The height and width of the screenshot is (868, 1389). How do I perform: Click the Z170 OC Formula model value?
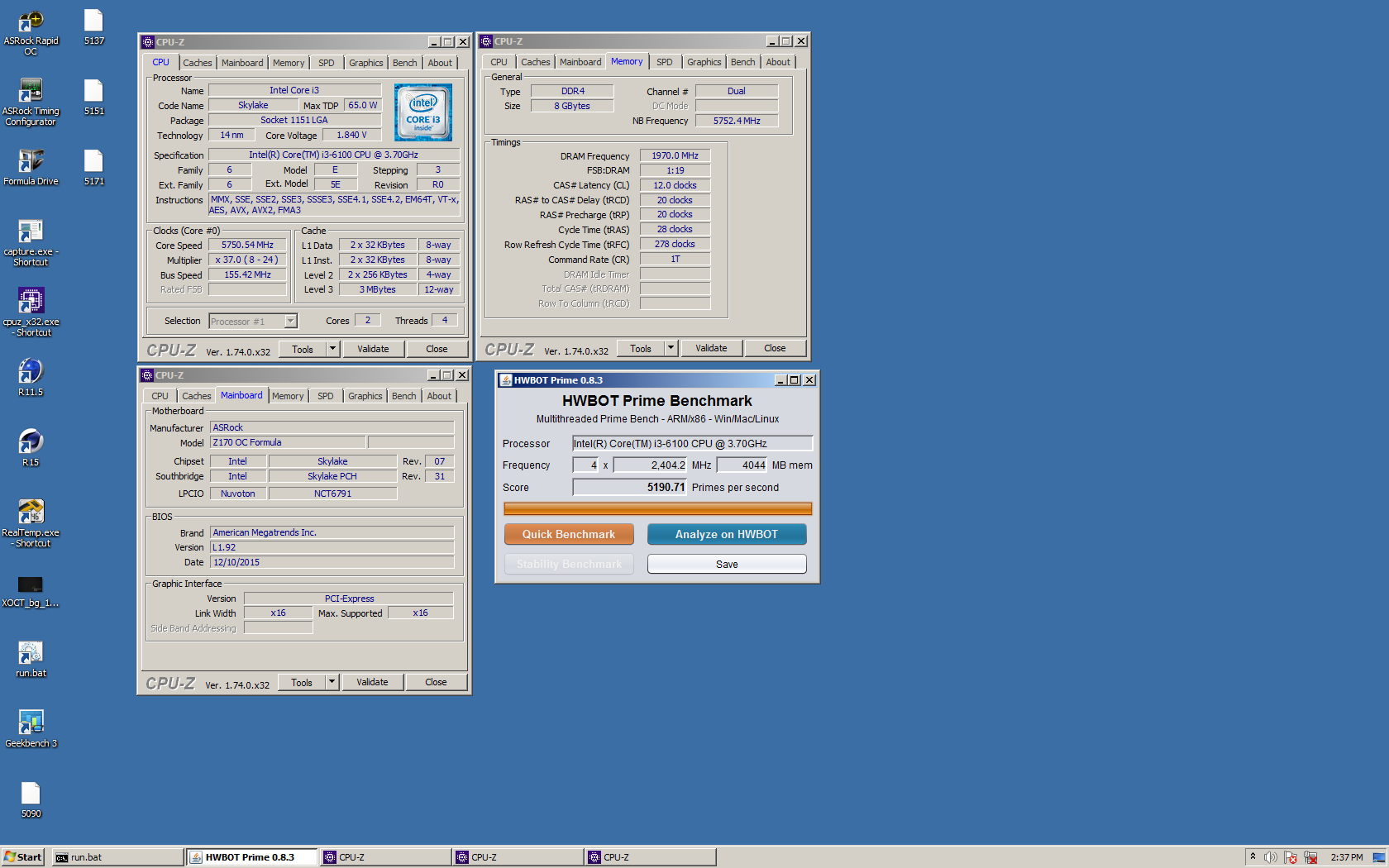tap(288, 442)
